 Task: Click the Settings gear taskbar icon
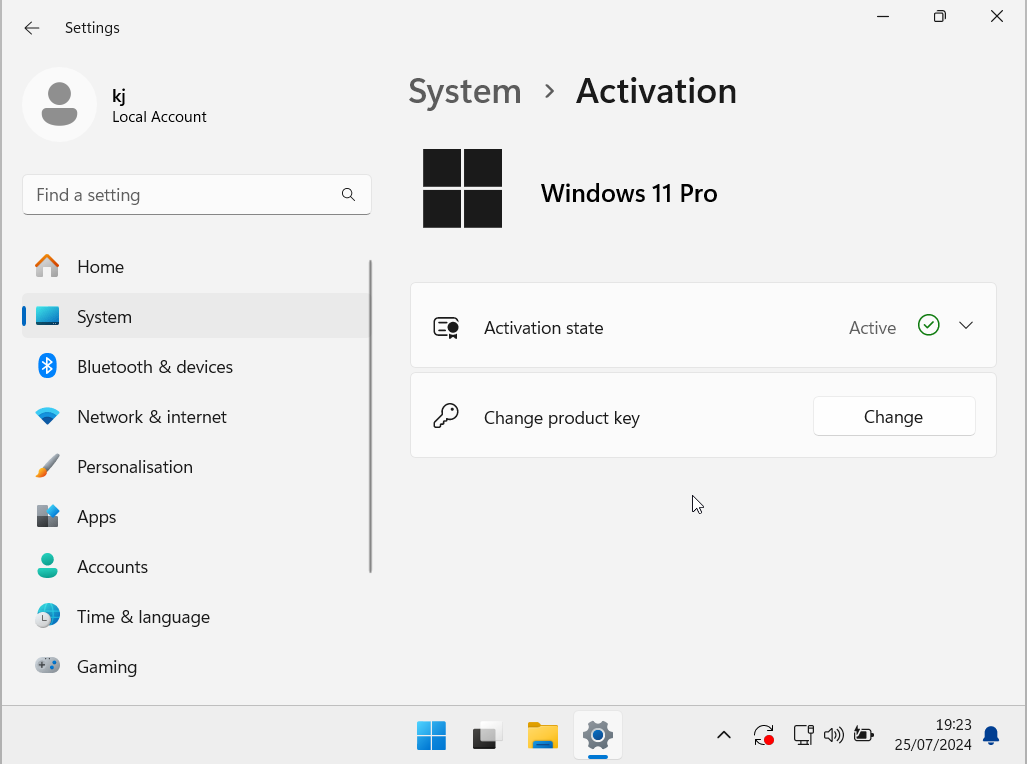(x=598, y=735)
